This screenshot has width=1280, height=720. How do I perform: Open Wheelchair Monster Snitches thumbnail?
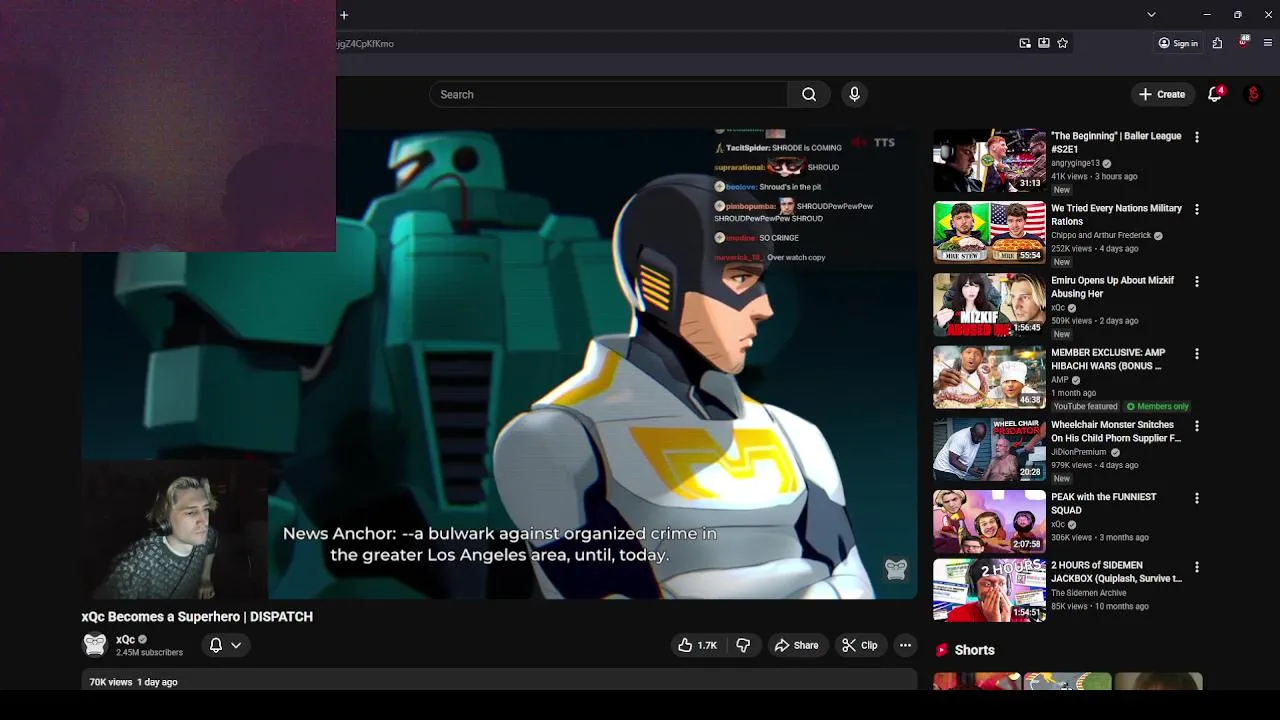(989, 449)
